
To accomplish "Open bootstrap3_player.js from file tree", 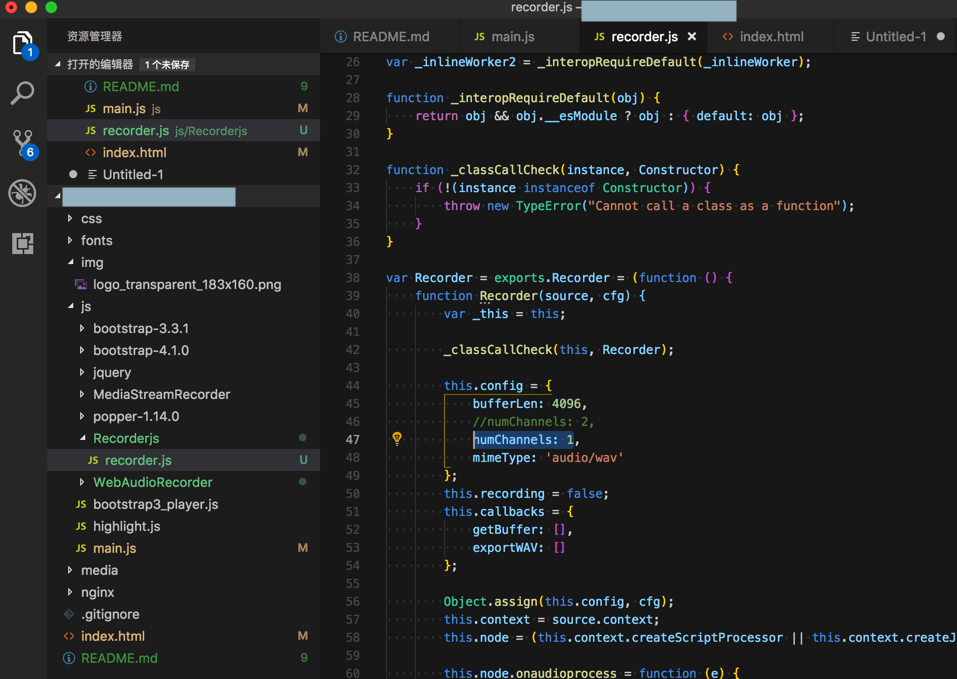I will (x=155, y=504).
